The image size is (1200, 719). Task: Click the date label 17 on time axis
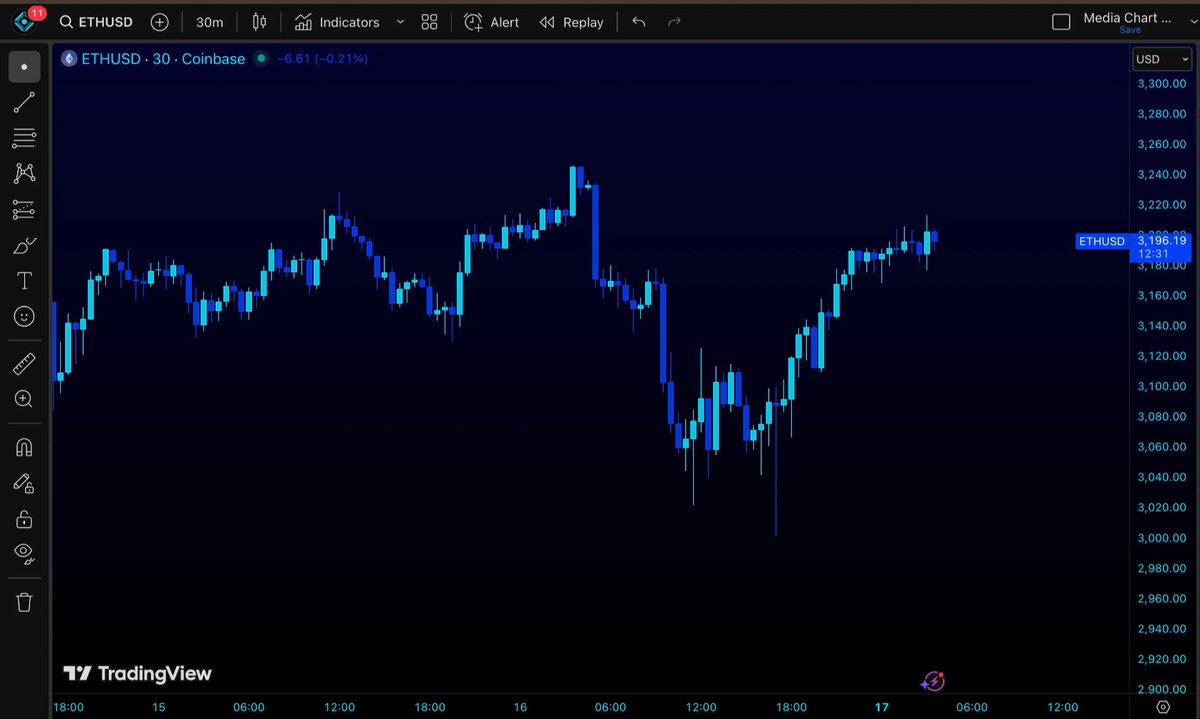(881, 707)
